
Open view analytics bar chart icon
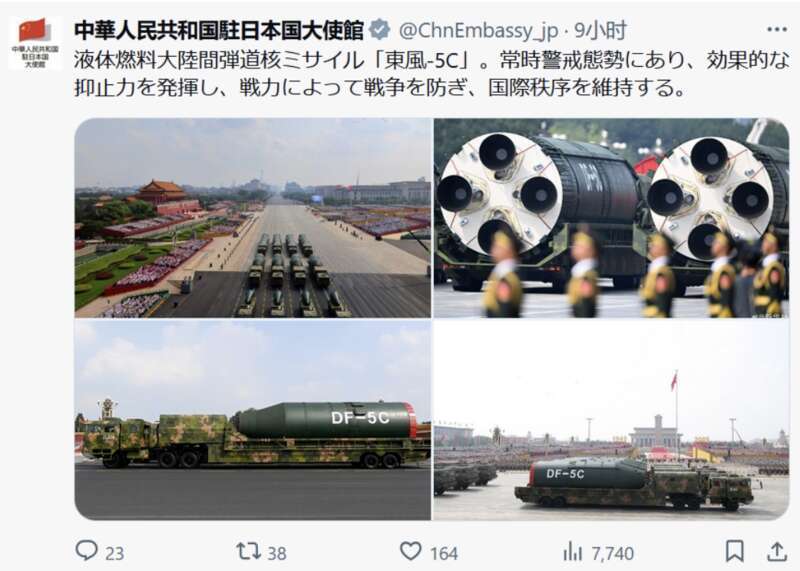(x=572, y=552)
